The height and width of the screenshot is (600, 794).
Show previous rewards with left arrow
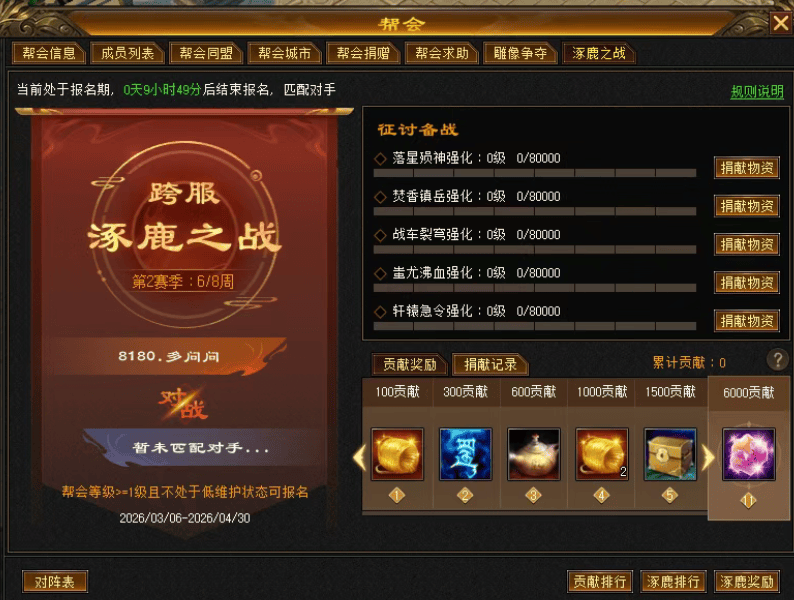pyautogui.click(x=359, y=457)
